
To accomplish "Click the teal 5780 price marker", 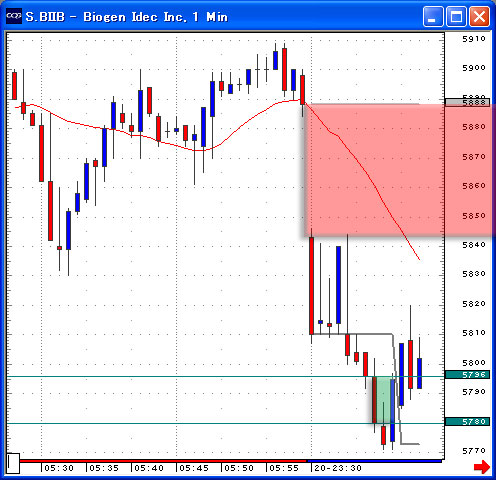I will 468,422.
